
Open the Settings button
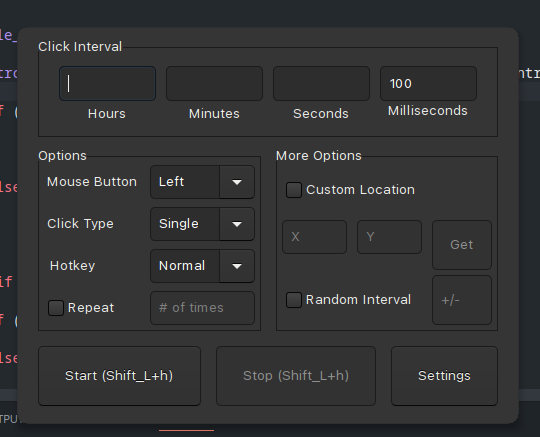(444, 376)
